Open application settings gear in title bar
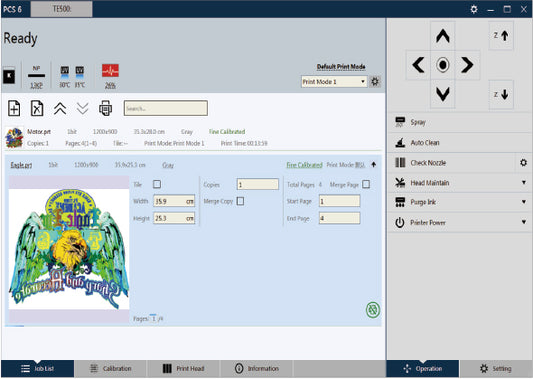 tap(474, 9)
